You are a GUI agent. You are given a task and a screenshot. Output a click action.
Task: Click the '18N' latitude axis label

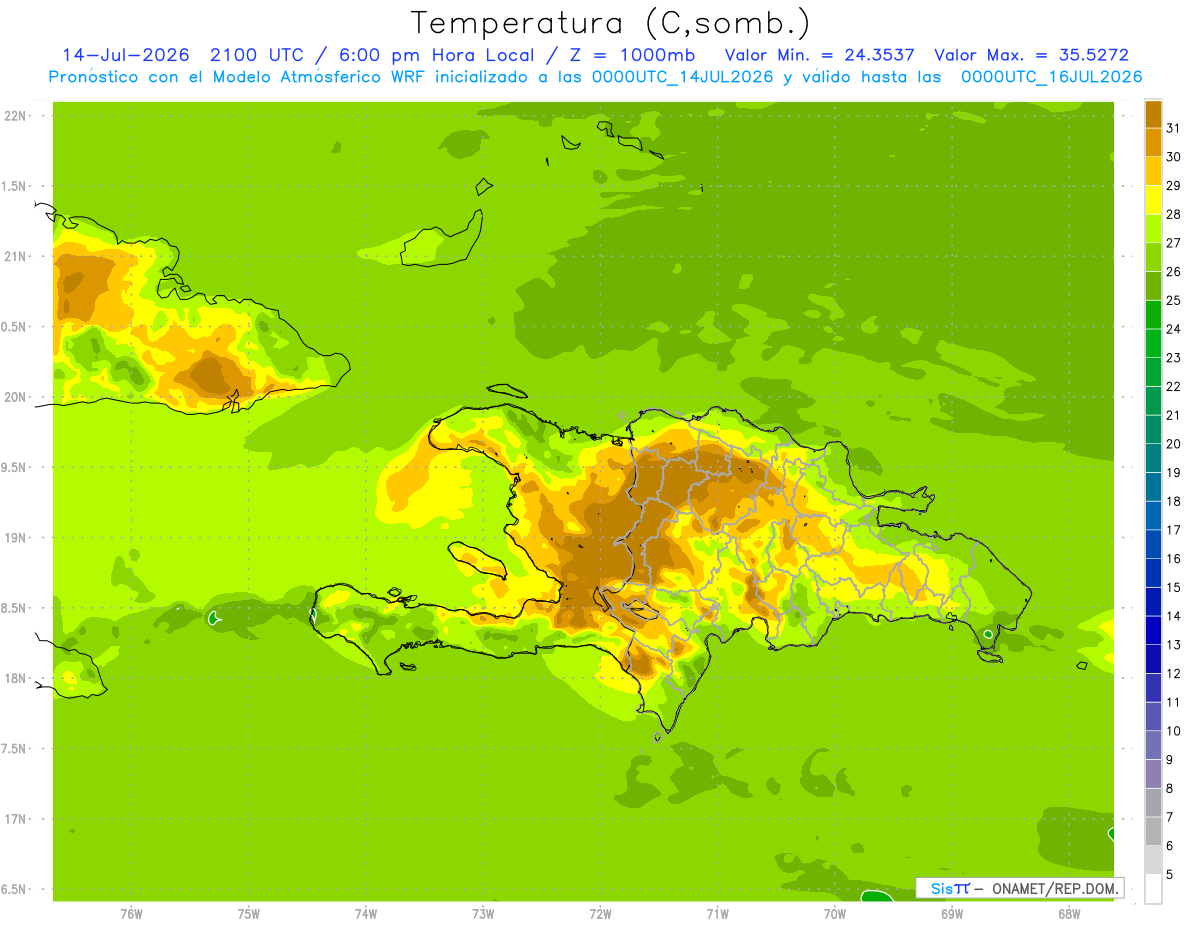[16, 678]
